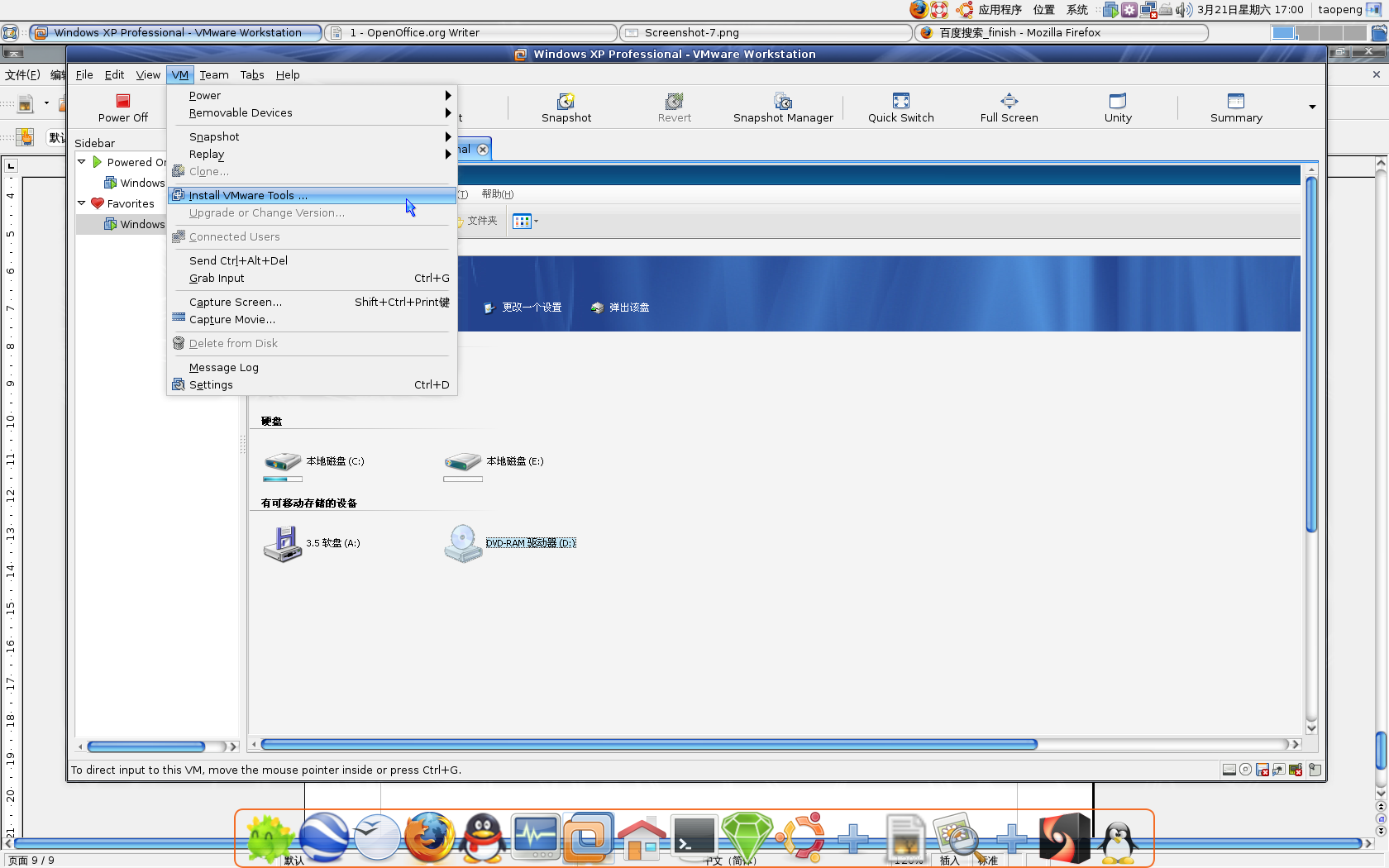
Task: Open system monitor icon in the dock
Action: click(x=536, y=837)
